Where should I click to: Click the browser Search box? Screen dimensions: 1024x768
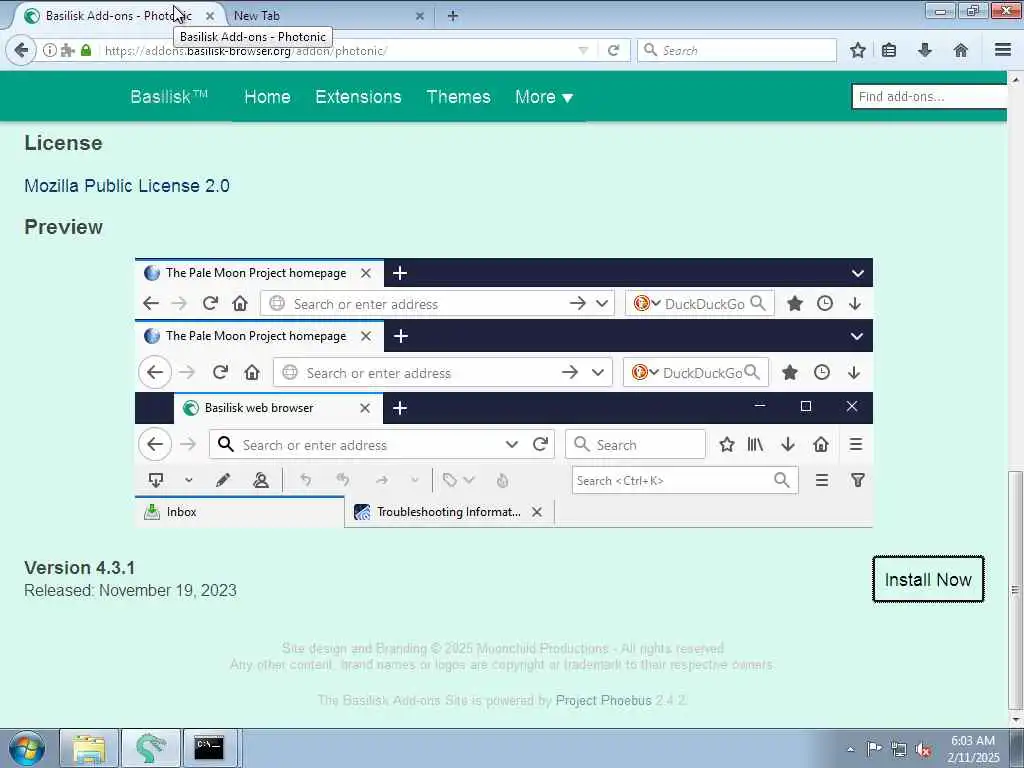[x=737, y=50]
